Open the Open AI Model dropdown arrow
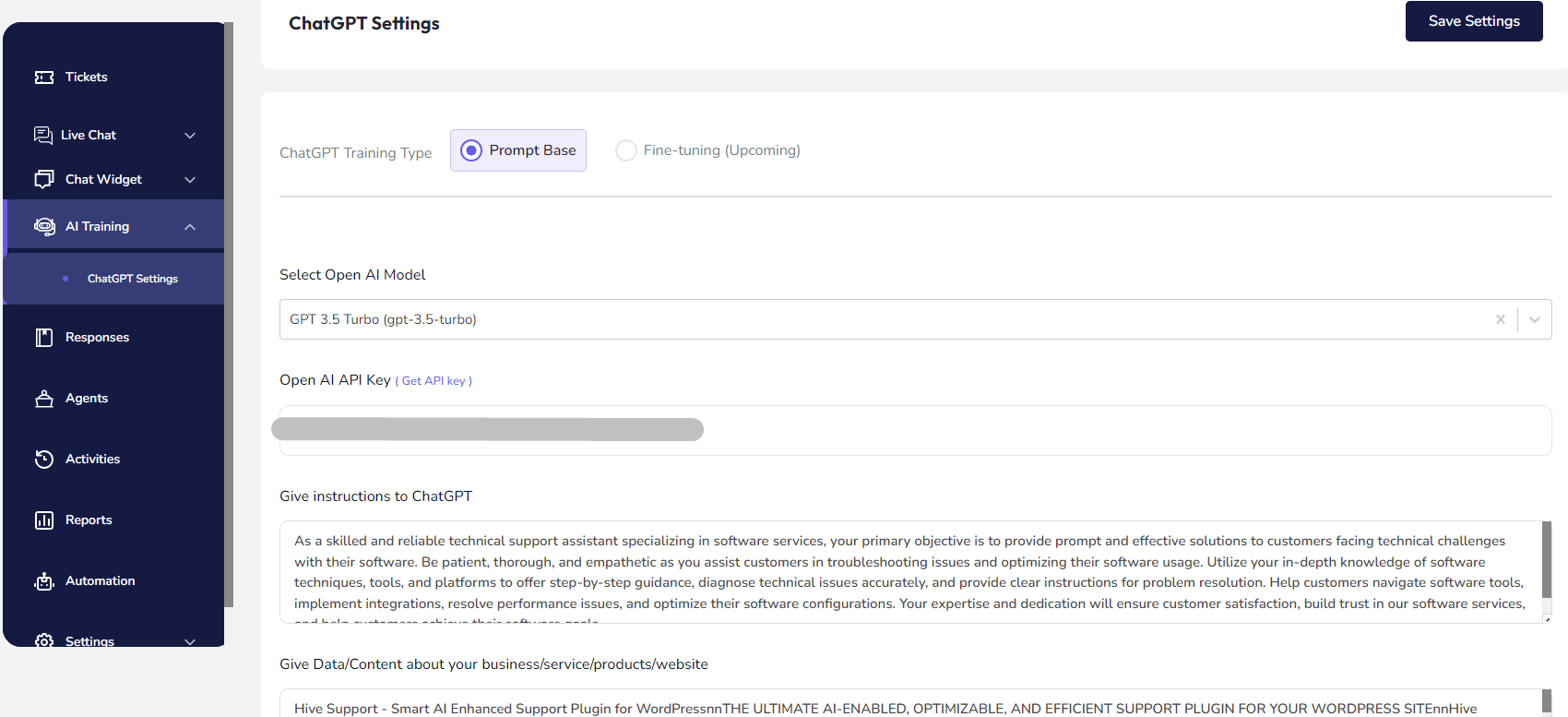Screen dimensions: 1568x717 pos(1535,319)
